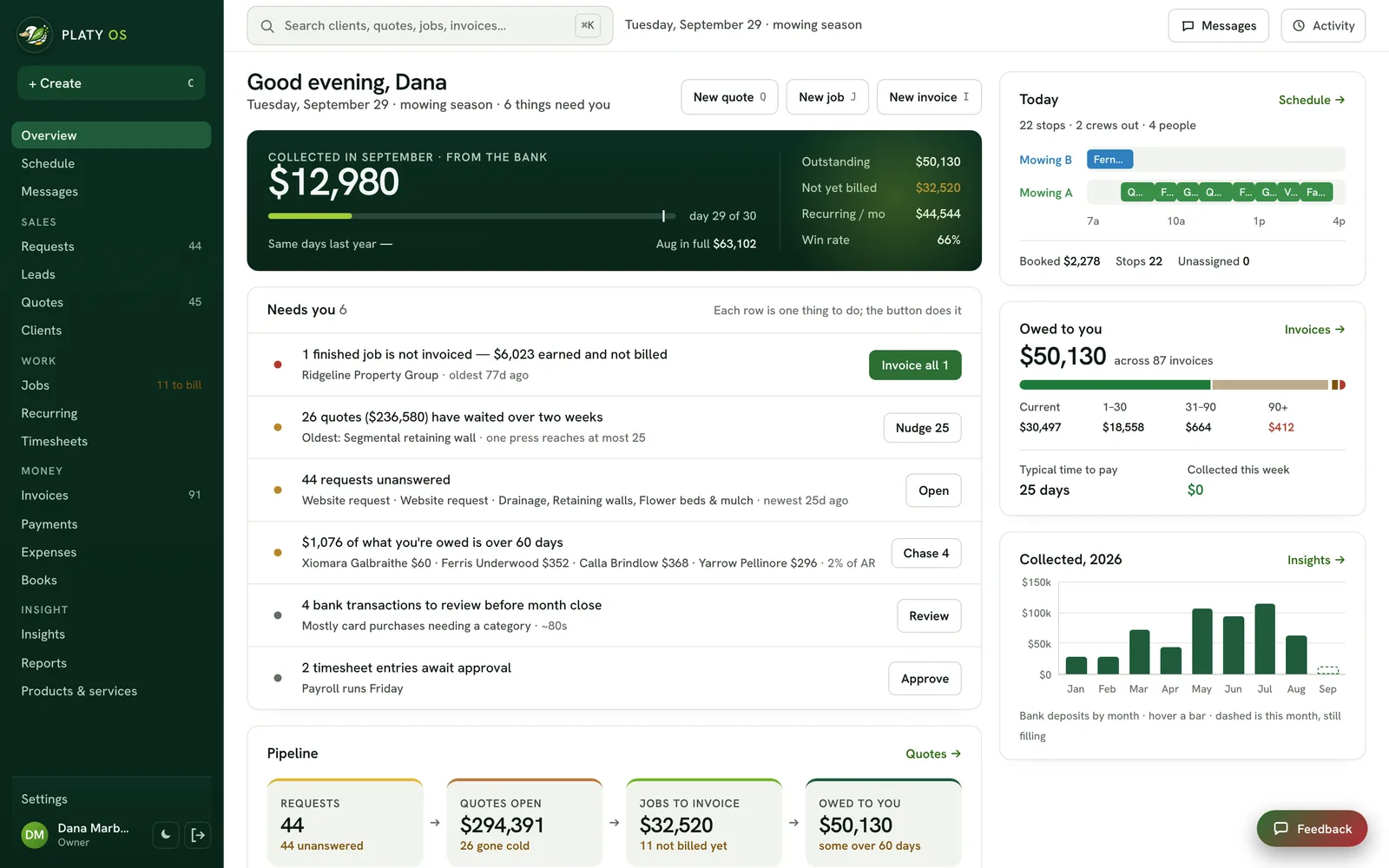
Task: Open the Create menu
Action: [111, 83]
